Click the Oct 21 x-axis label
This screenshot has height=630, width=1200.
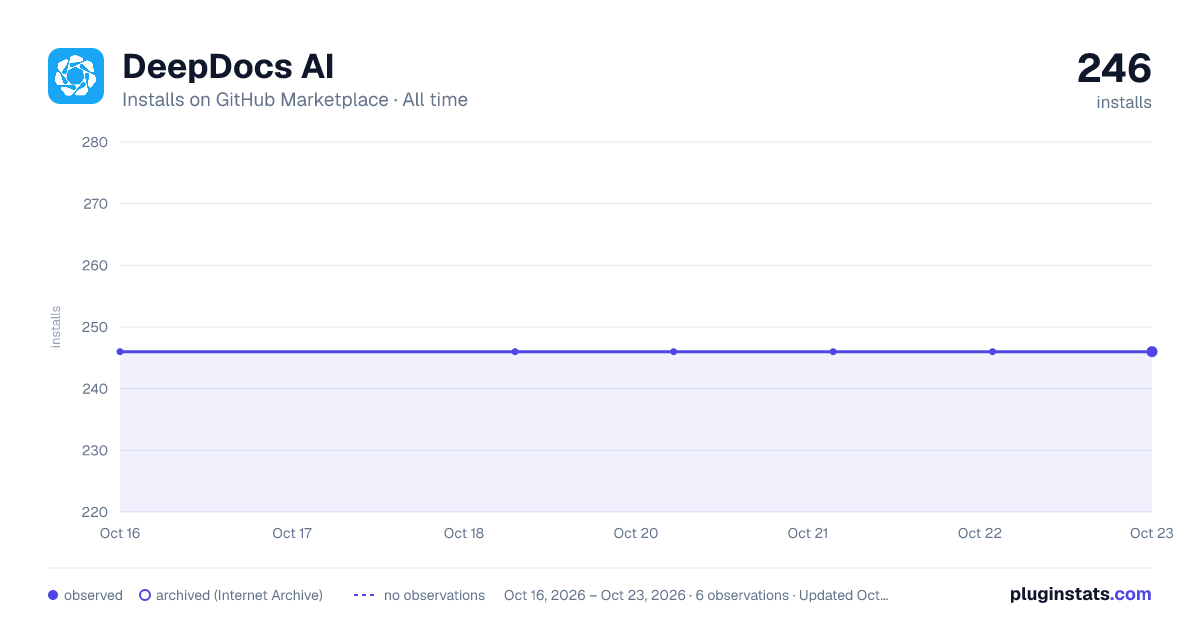point(808,533)
